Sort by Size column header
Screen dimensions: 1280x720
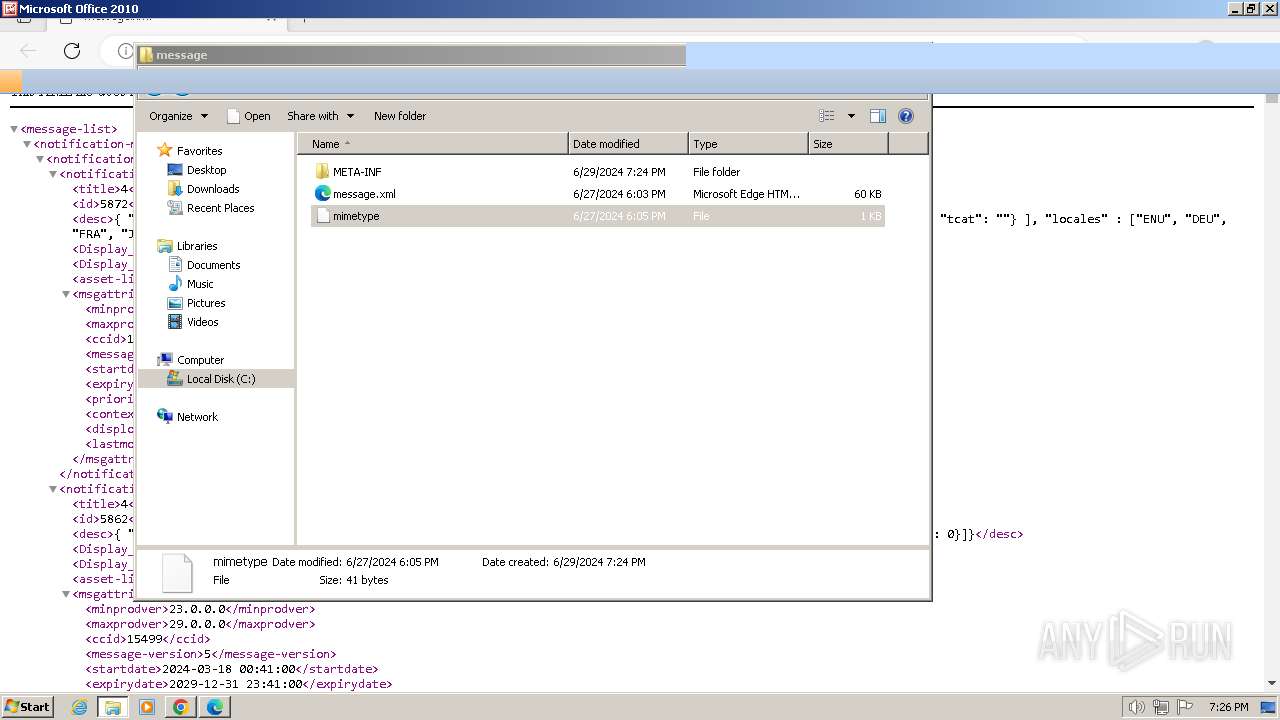coord(848,144)
